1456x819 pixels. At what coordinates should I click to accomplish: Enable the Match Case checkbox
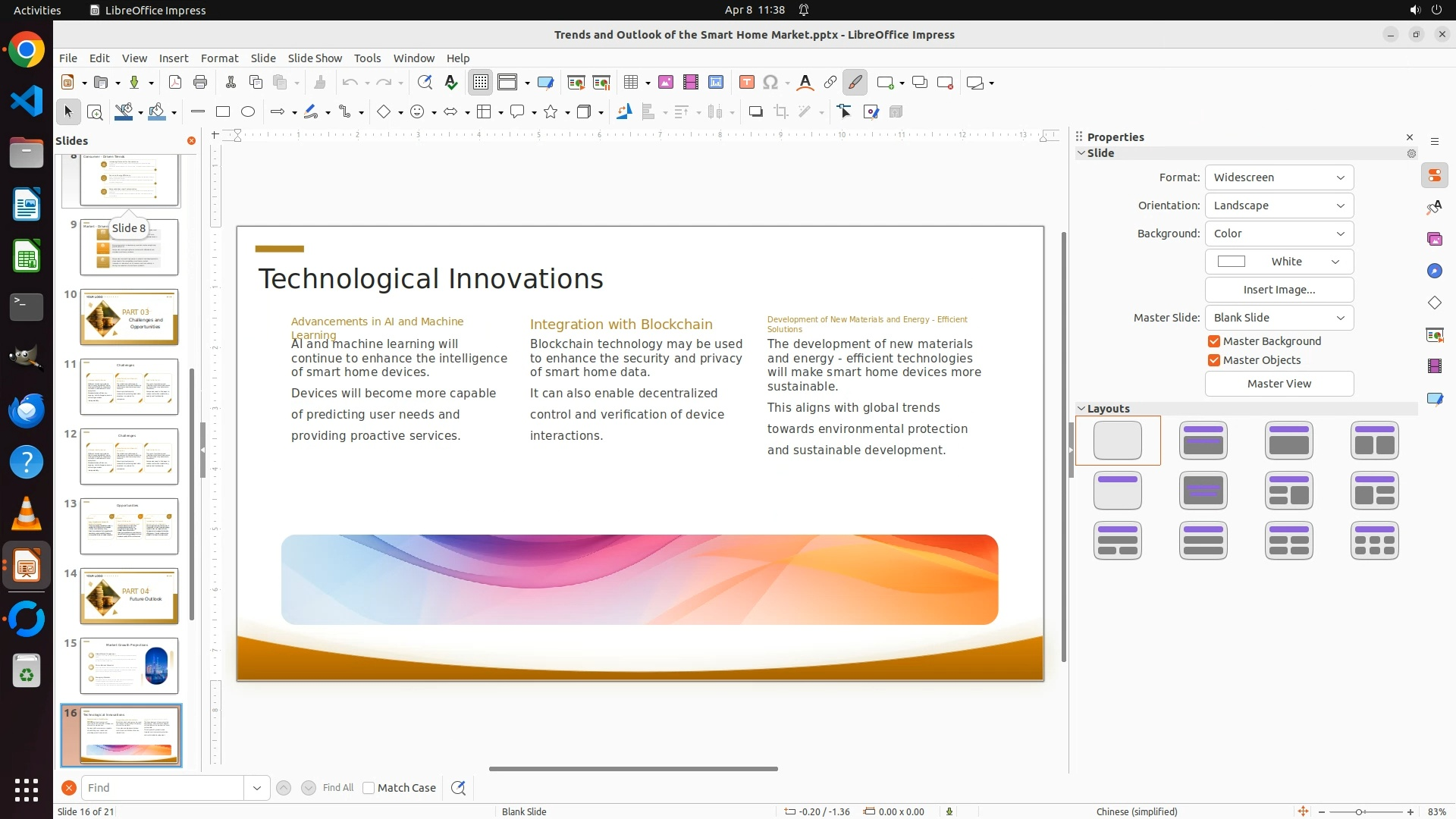[x=369, y=788]
